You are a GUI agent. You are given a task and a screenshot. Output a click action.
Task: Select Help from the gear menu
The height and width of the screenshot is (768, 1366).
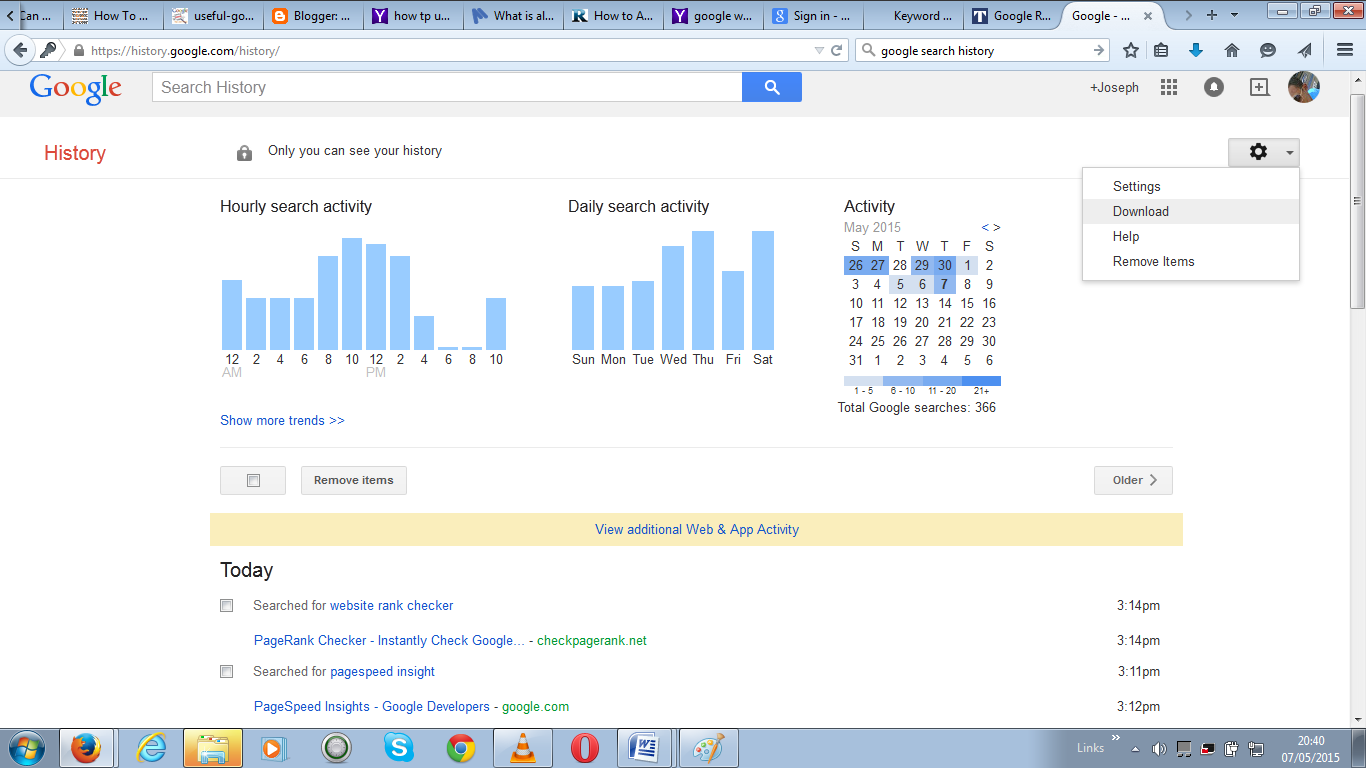[1191, 236]
